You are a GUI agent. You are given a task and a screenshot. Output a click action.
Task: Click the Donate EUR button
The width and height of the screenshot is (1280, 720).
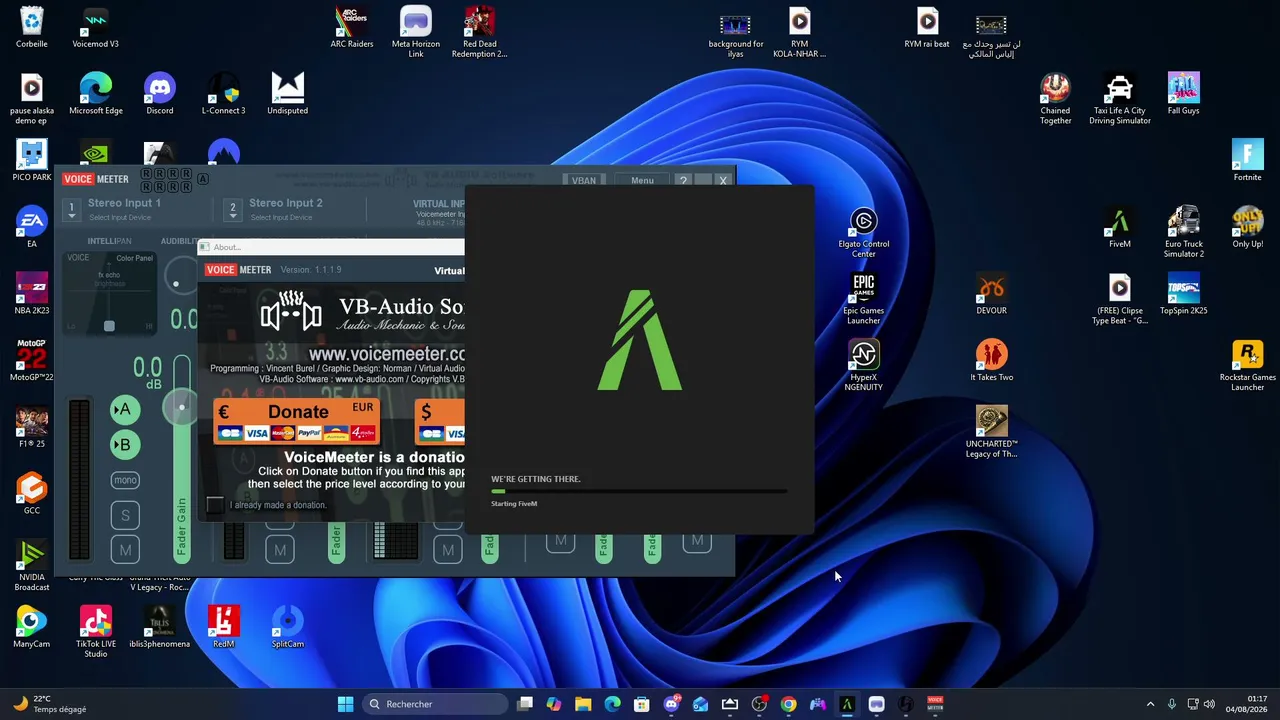tap(297, 421)
